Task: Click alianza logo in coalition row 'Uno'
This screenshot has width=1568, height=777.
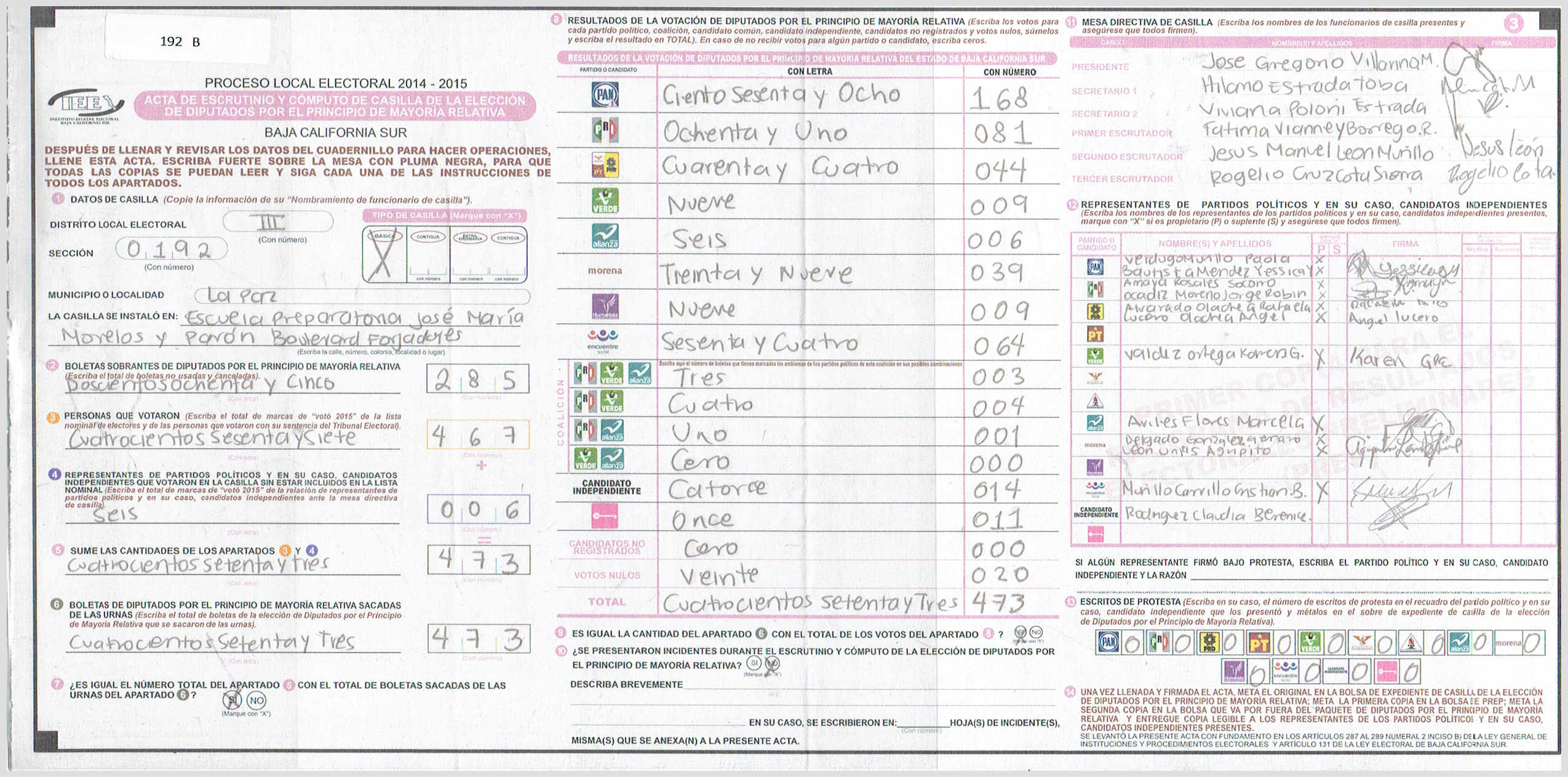Action: click(x=612, y=430)
